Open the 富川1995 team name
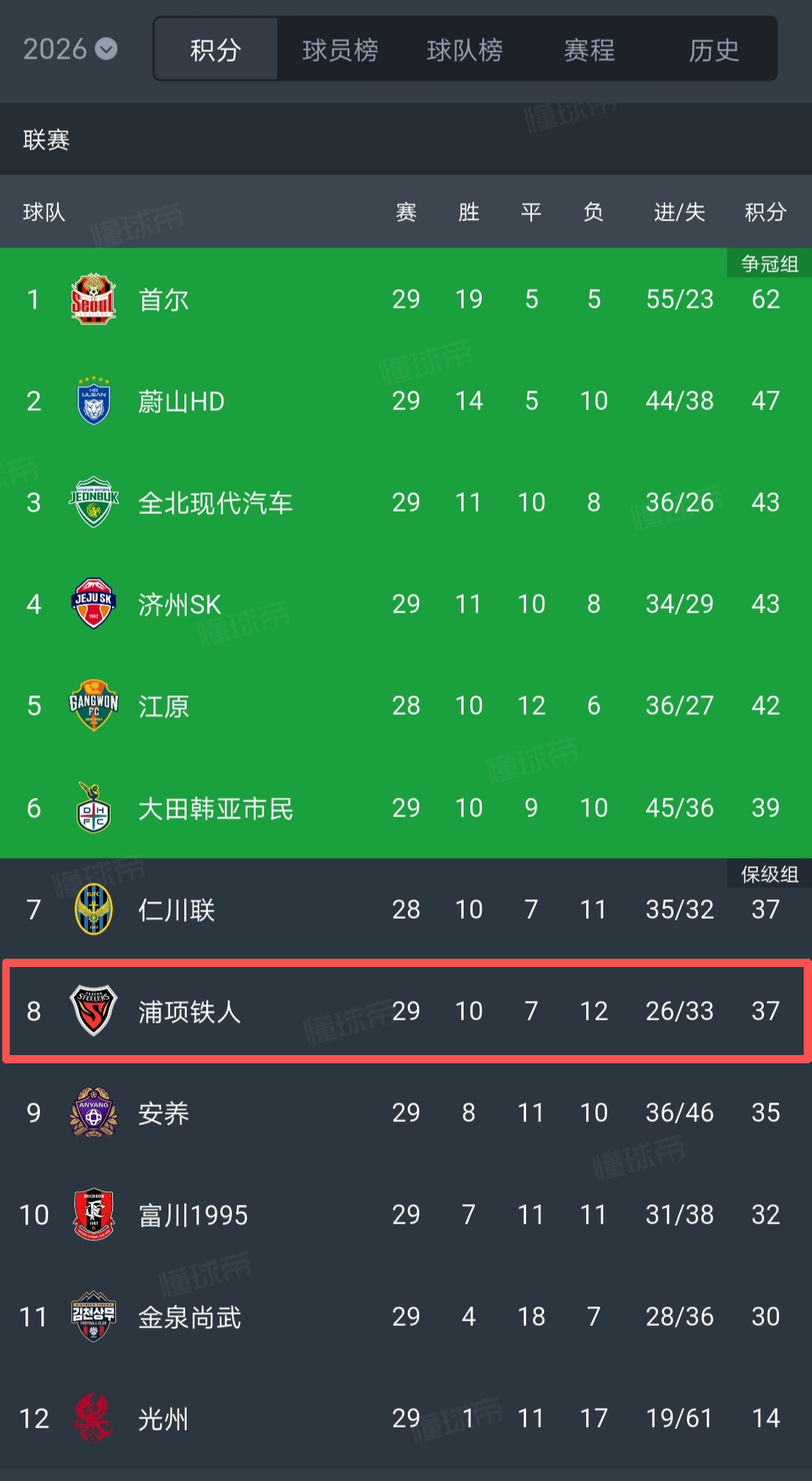 [x=193, y=1215]
